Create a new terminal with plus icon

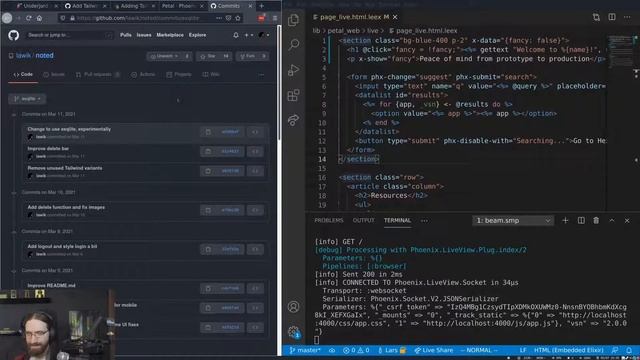point(565,220)
